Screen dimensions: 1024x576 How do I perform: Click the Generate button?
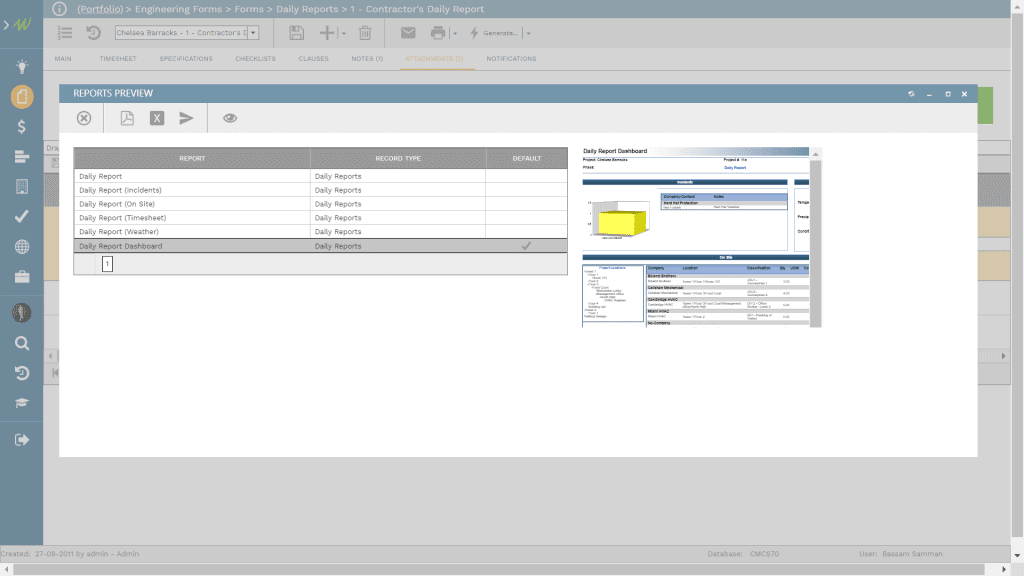coord(494,33)
